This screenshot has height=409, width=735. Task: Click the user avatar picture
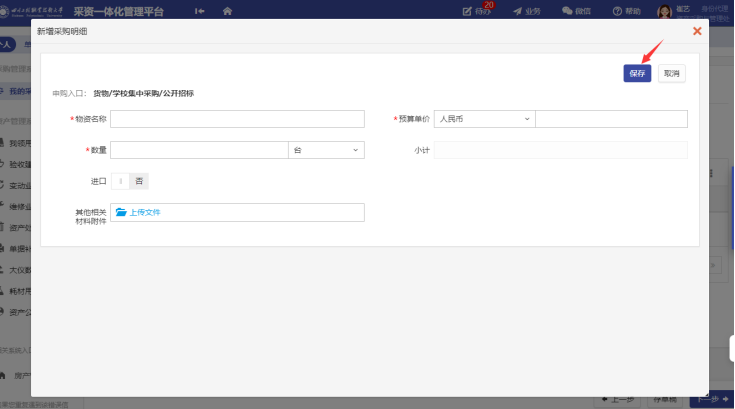point(664,11)
